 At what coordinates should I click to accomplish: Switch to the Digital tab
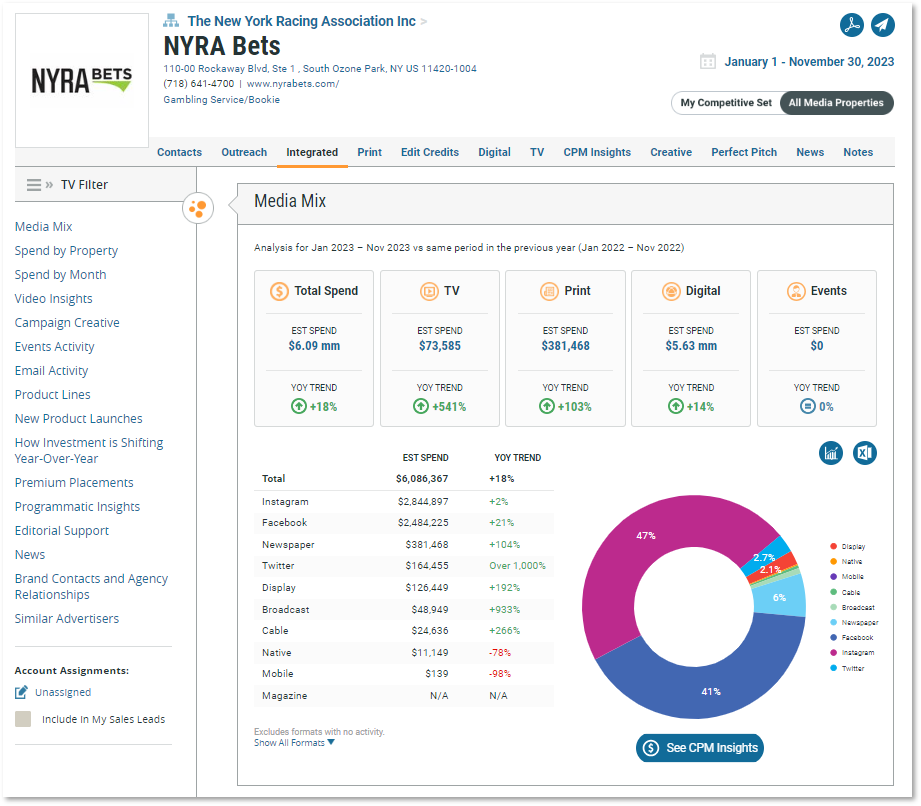click(494, 152)
